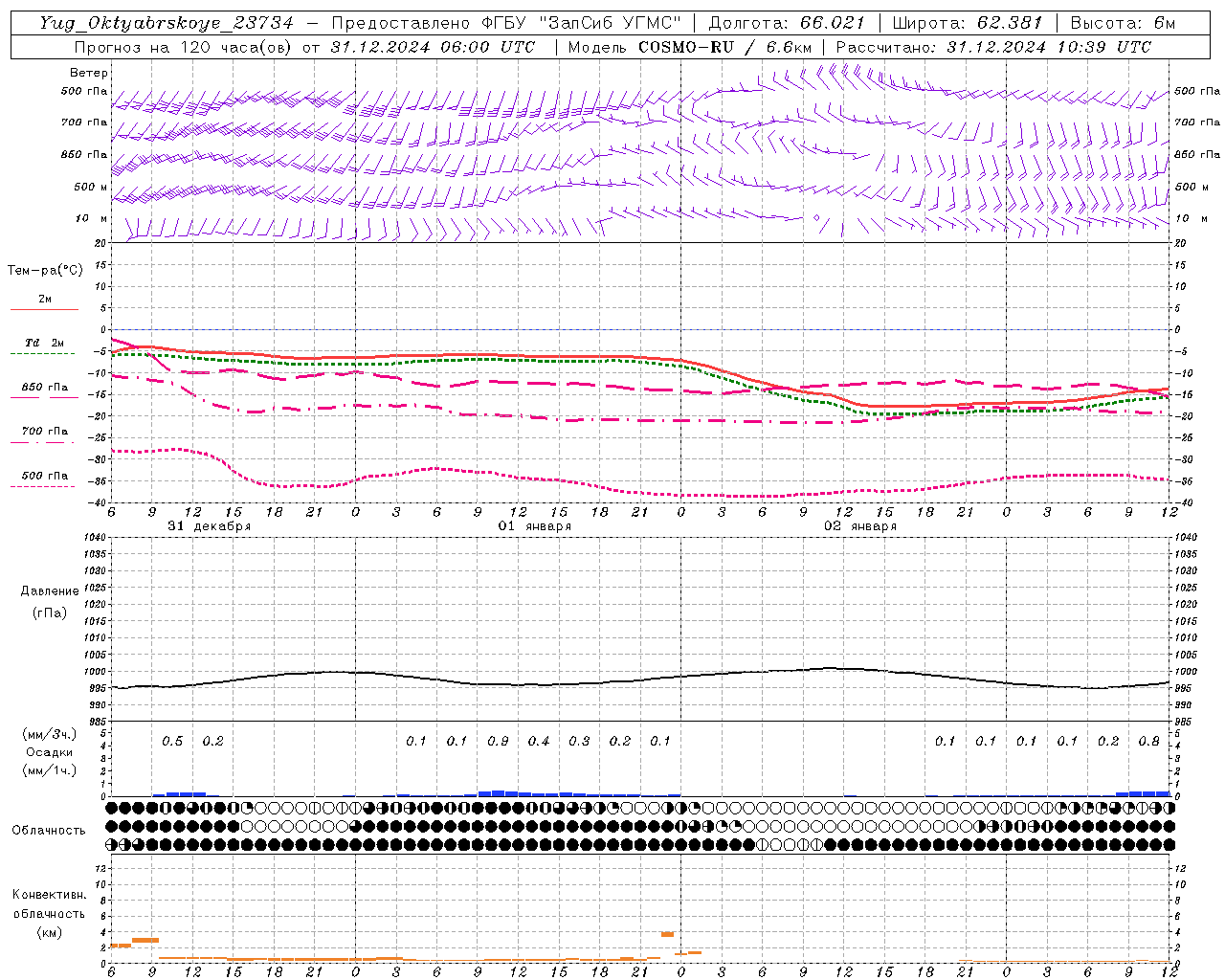Select the Давление pressure panel label
The height and width of the screenshot is (980, 1225).
[50, 591]
